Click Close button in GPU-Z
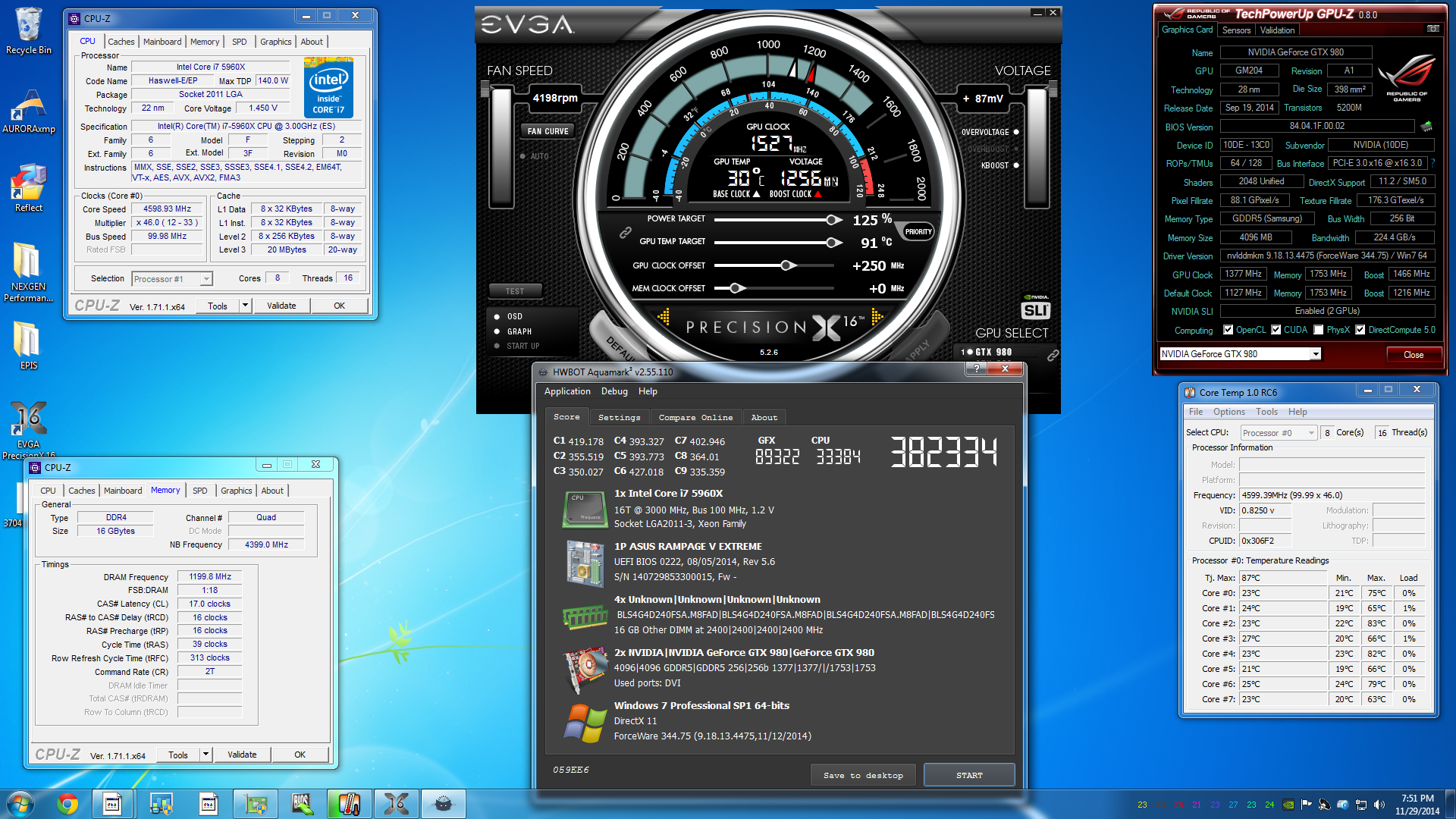 point(1414,355)
